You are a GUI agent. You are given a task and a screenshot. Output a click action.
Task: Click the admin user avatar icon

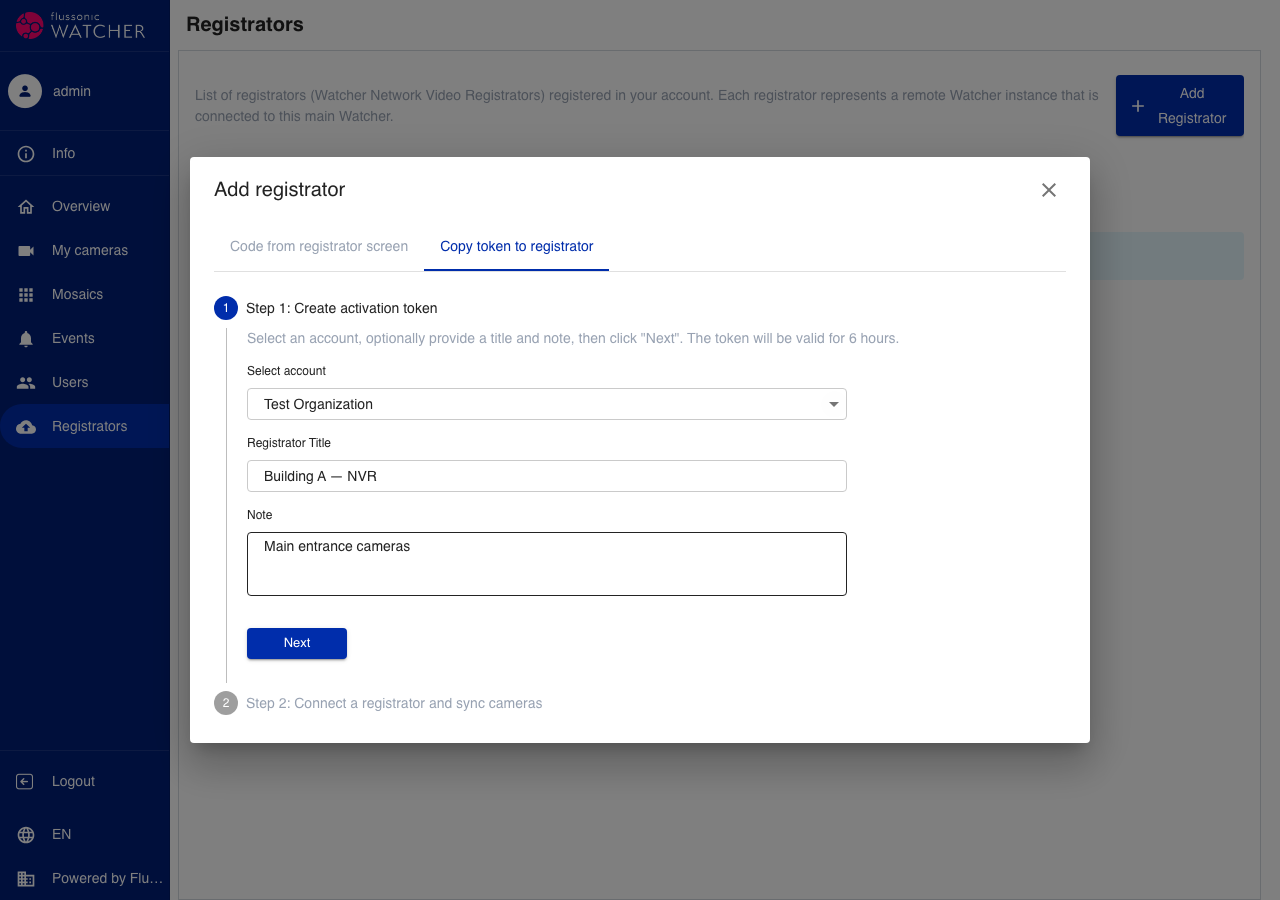click(25, 91)
